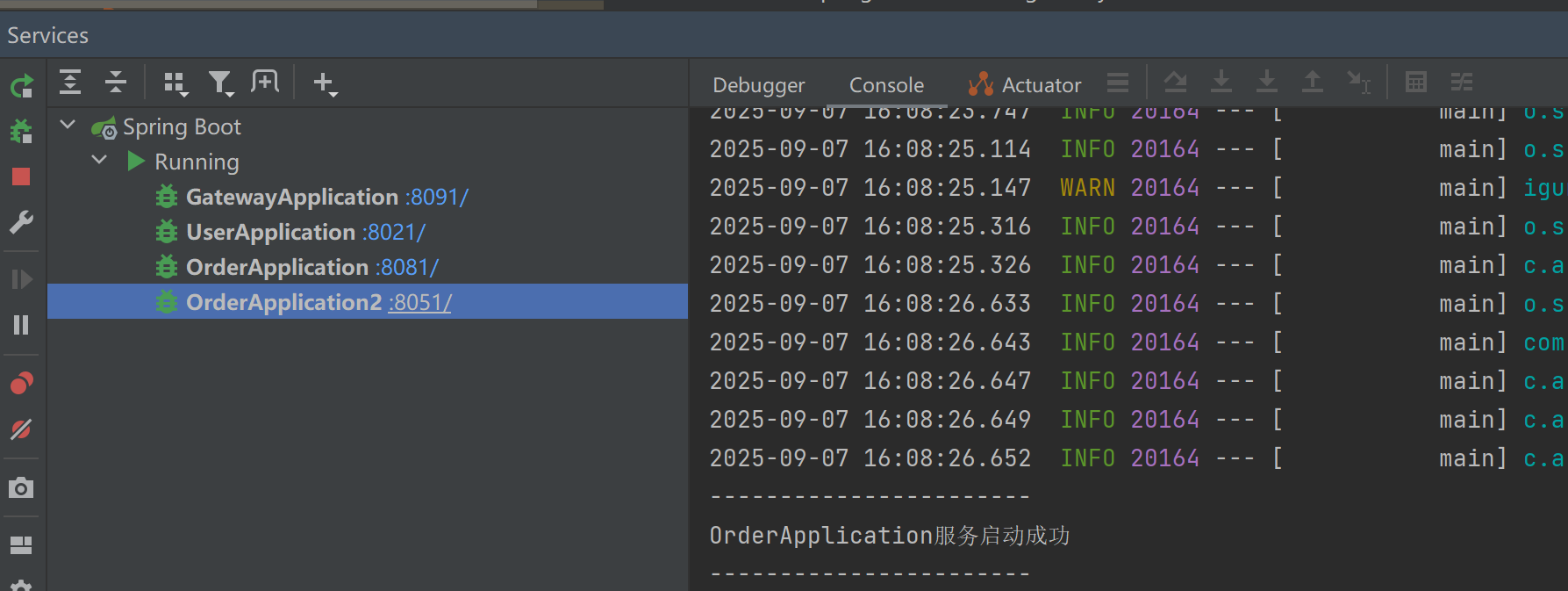Select the Spring Boot tree node

(x=182, y=126)
